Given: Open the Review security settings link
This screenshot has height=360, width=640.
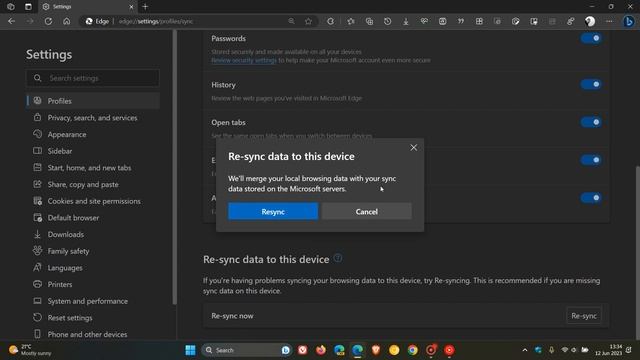Looking at the screenshot, I should pos(244,60).
